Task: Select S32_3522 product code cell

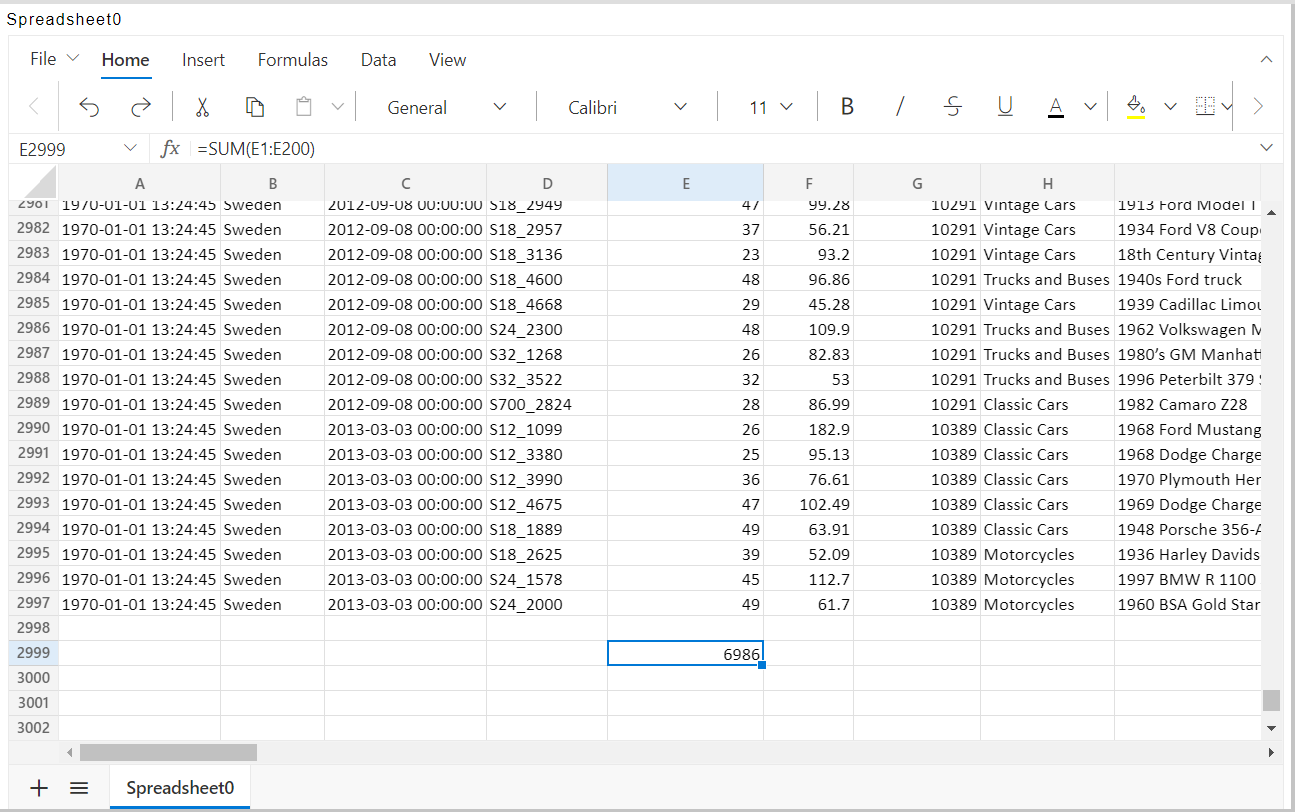Action: coord(546,379)
